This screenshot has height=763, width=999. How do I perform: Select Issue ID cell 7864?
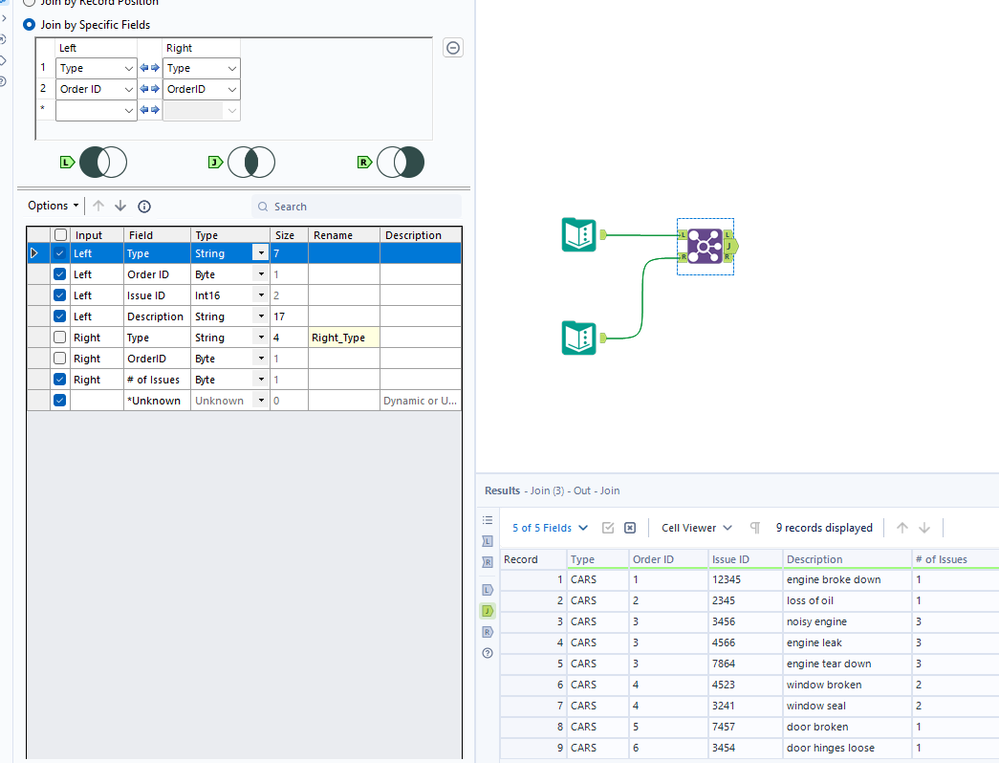(x=745, y=664)
